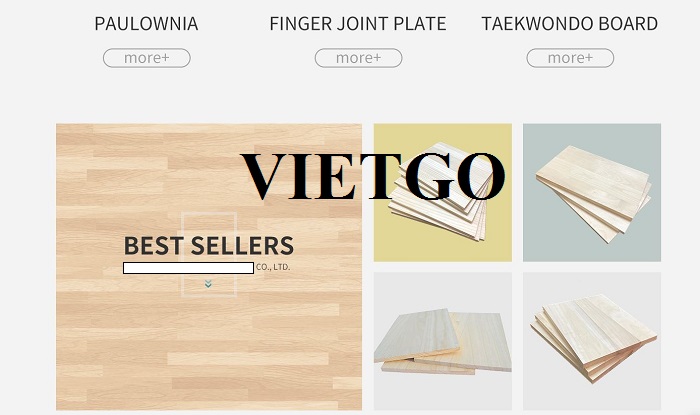Open the thick stacked boards product image

(593, 337)
